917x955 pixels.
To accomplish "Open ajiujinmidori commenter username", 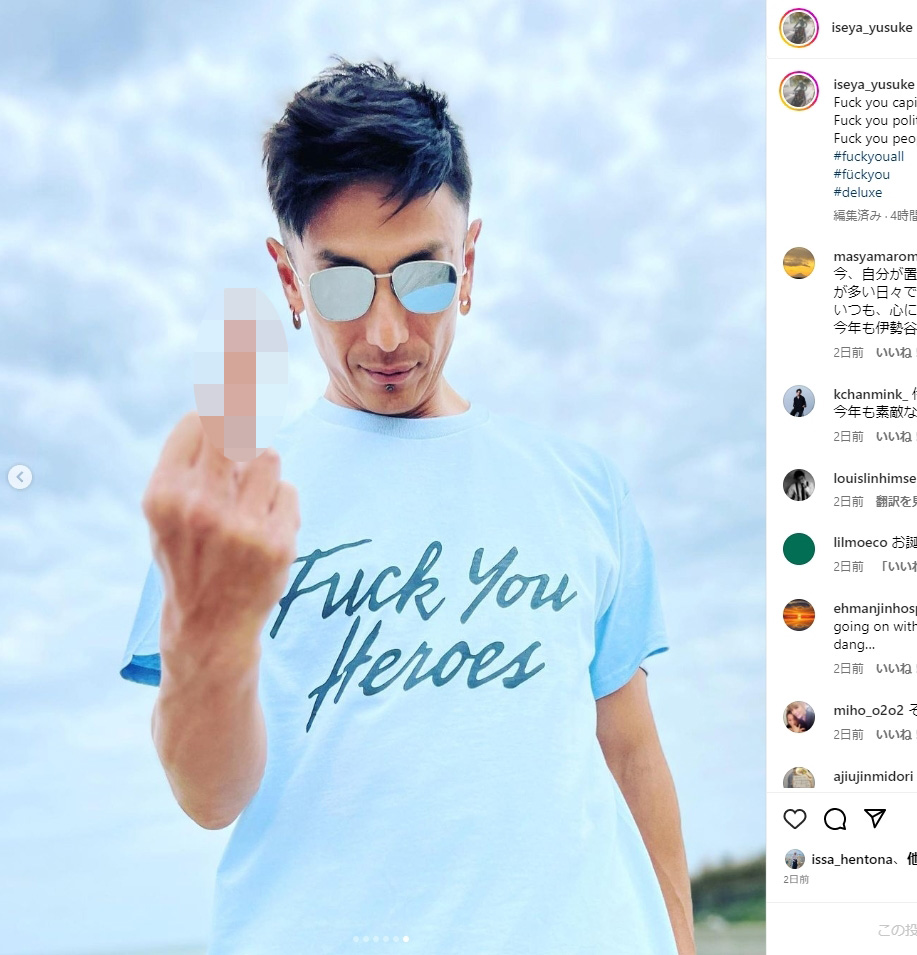I will coord(873,777).
